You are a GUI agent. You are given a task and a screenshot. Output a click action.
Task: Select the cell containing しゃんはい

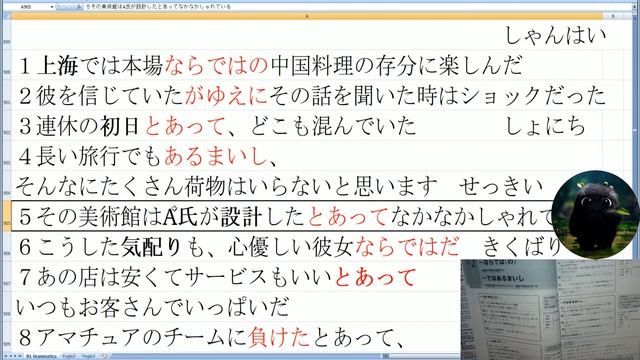pyautogui.click(x=307, y=35)
